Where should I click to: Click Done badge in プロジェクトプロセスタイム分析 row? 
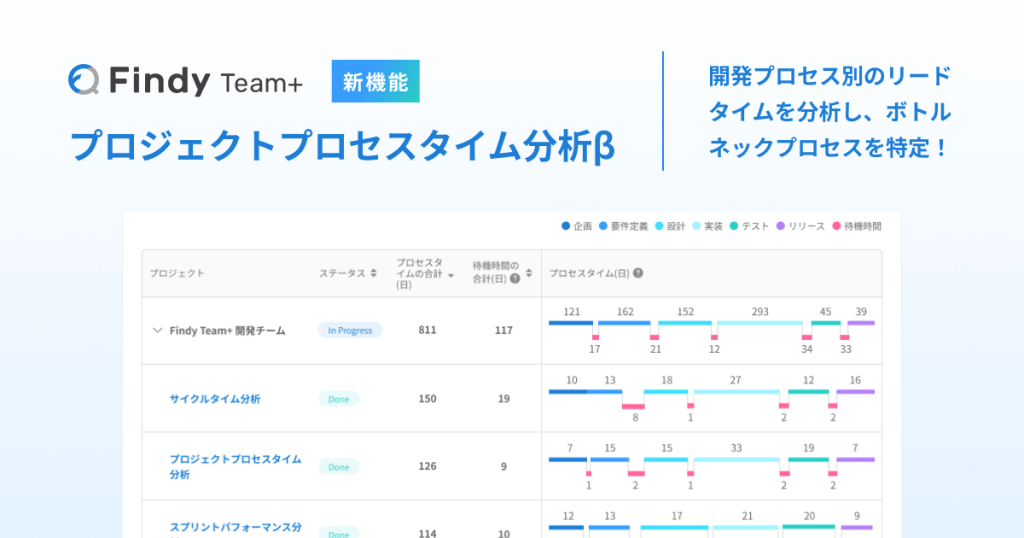point(338,467)
